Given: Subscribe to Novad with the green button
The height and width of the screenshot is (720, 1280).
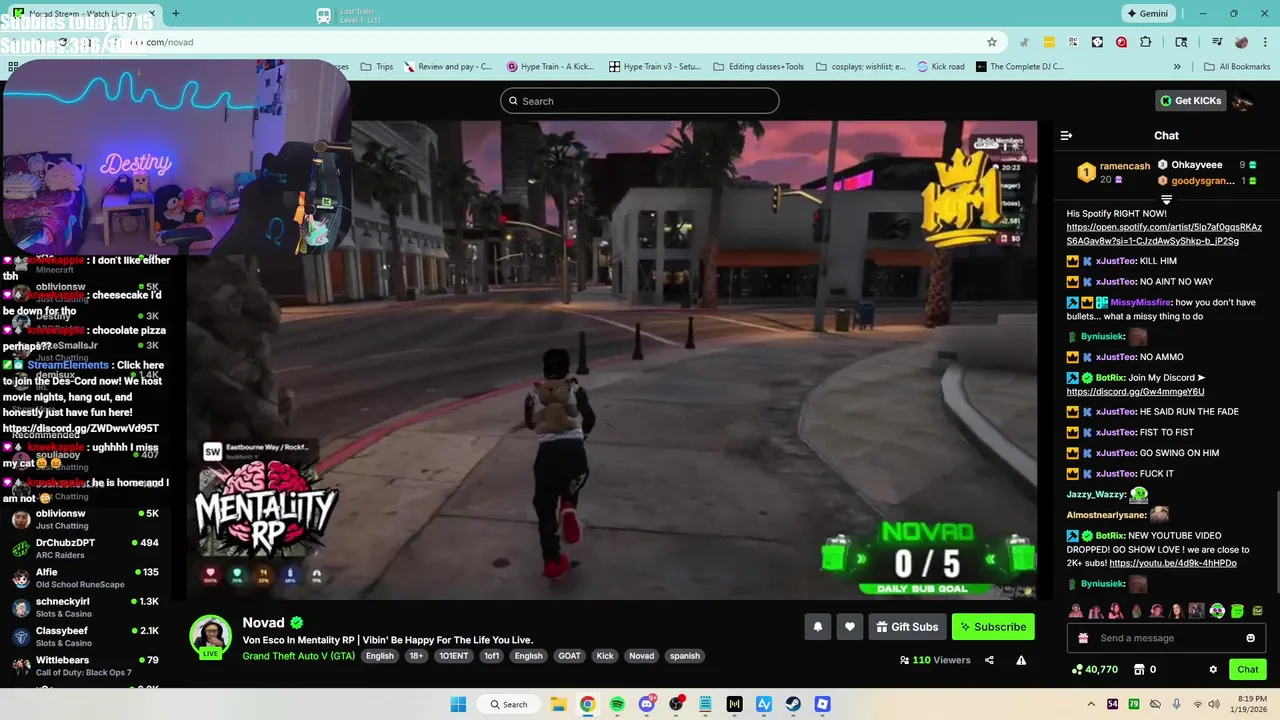Looking at the screenshot, I should 993,627.
